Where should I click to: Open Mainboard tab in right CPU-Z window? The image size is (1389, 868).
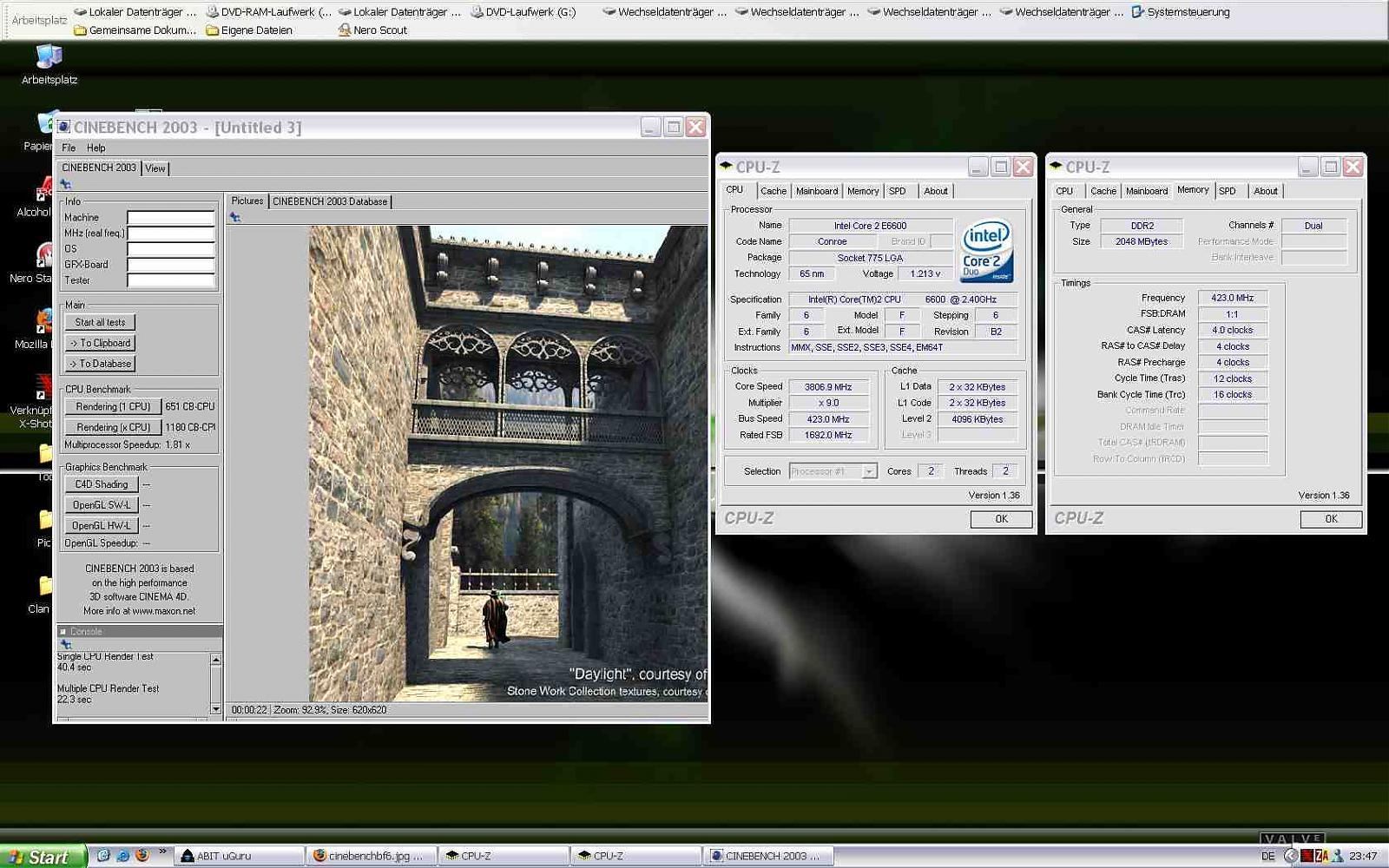pyautogui.click(x=1147, y=191)
